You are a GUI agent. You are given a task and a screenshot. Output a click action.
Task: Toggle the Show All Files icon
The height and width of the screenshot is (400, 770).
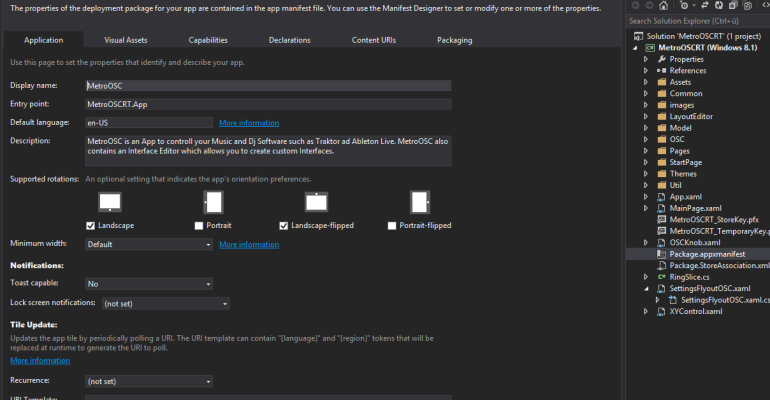747,5
